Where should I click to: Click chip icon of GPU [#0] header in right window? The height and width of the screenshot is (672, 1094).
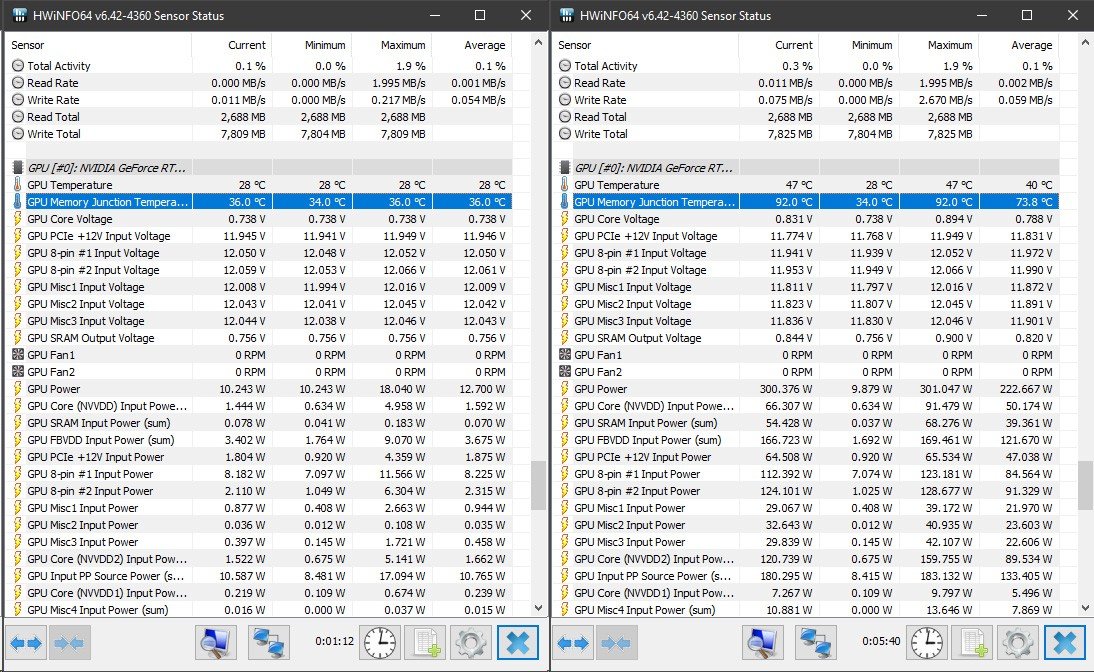[565, 167]
